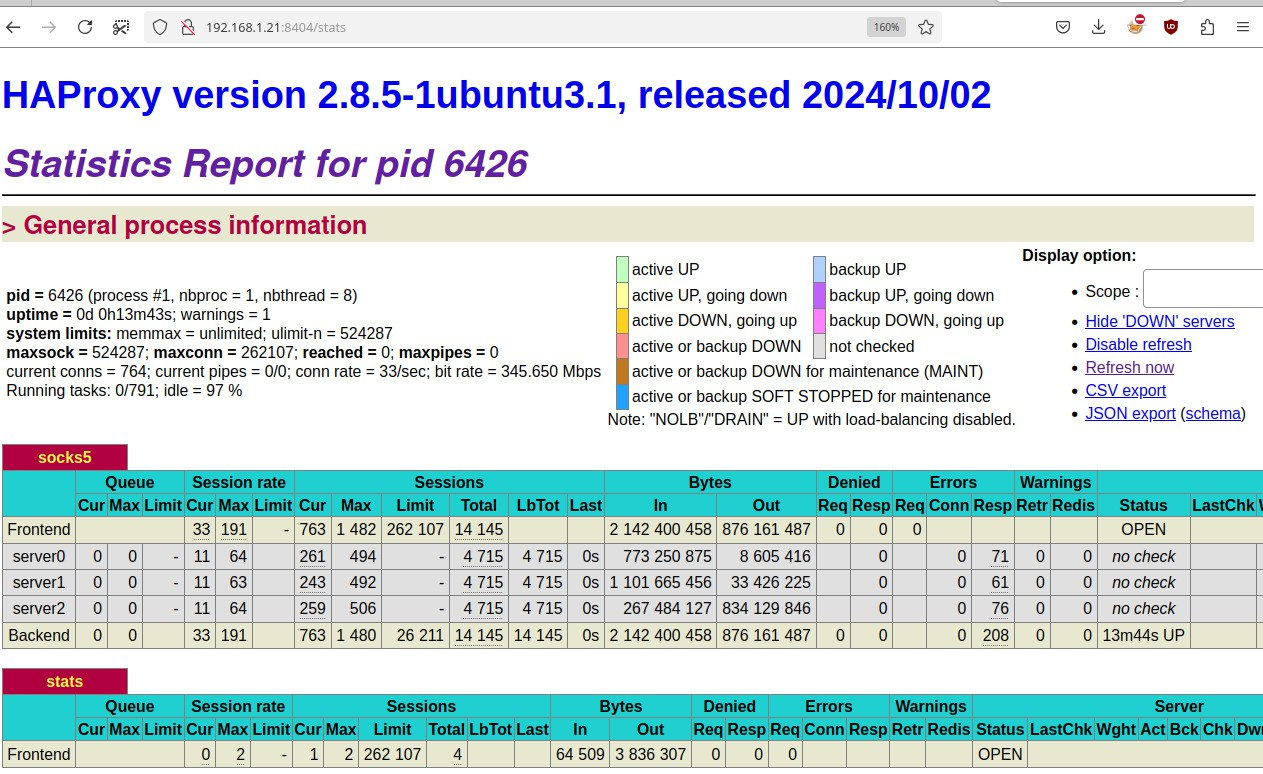This screenshot has height=774, width=1263.
Task: Open the extensions puzzle icon
Action: point(1207,27)
